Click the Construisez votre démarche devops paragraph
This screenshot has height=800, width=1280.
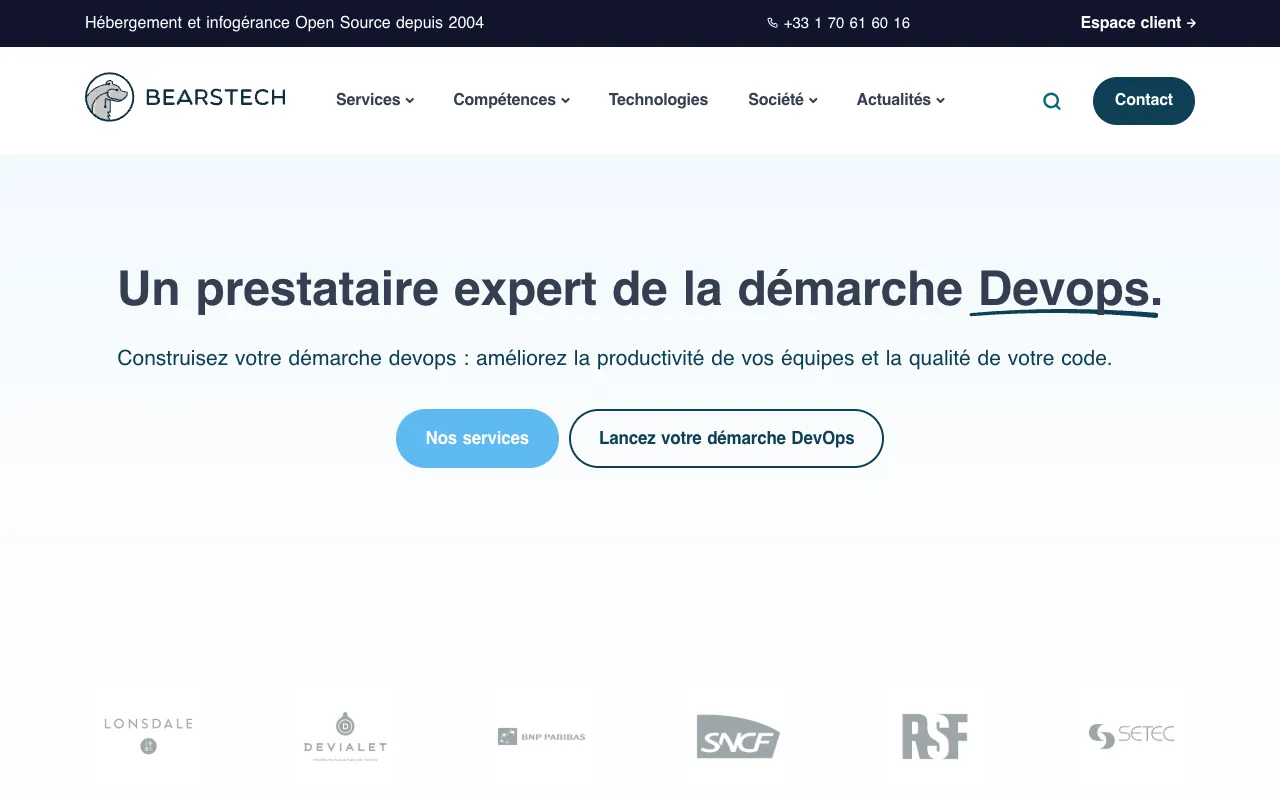click(x=614, y=358)
